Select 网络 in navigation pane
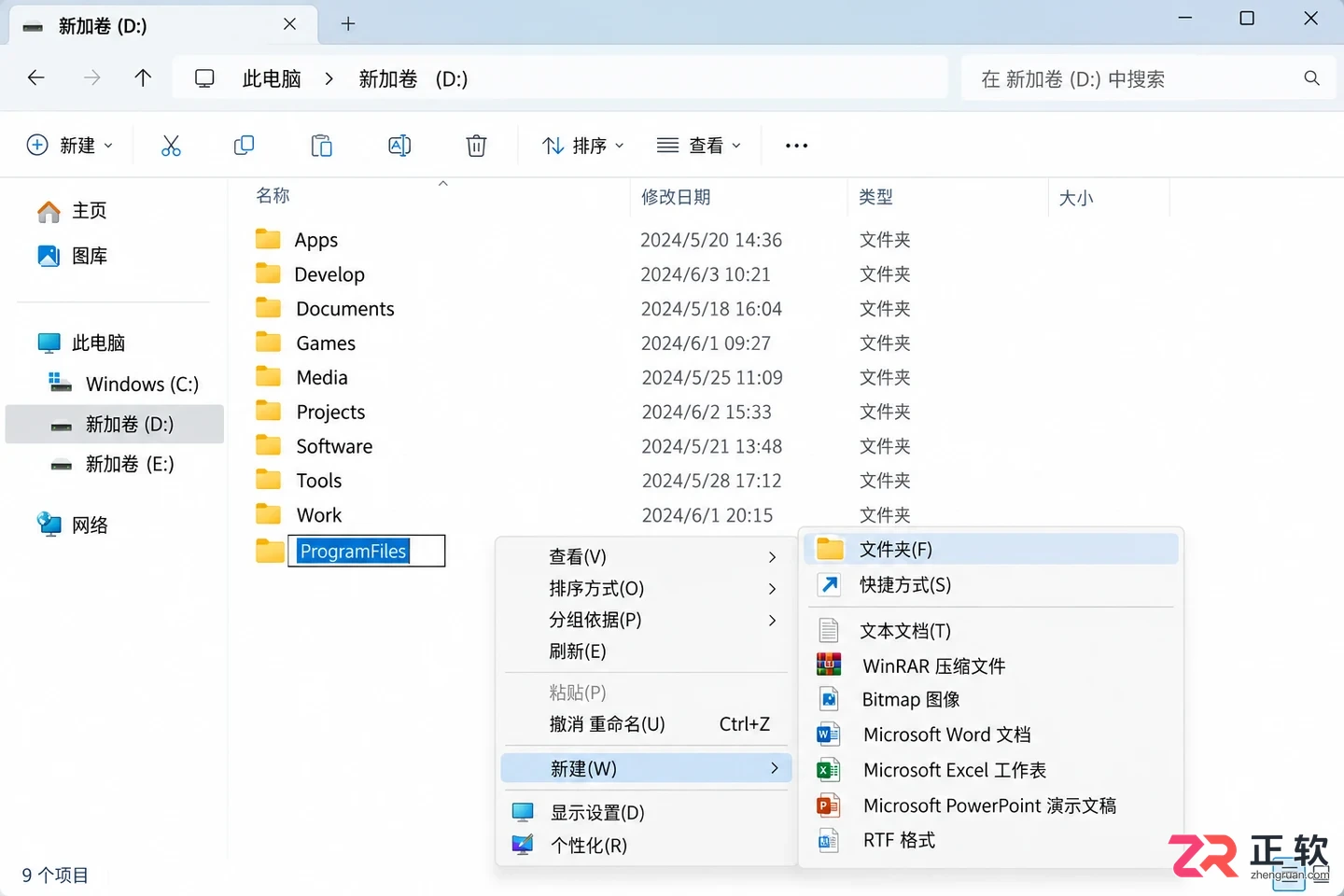 90,525
